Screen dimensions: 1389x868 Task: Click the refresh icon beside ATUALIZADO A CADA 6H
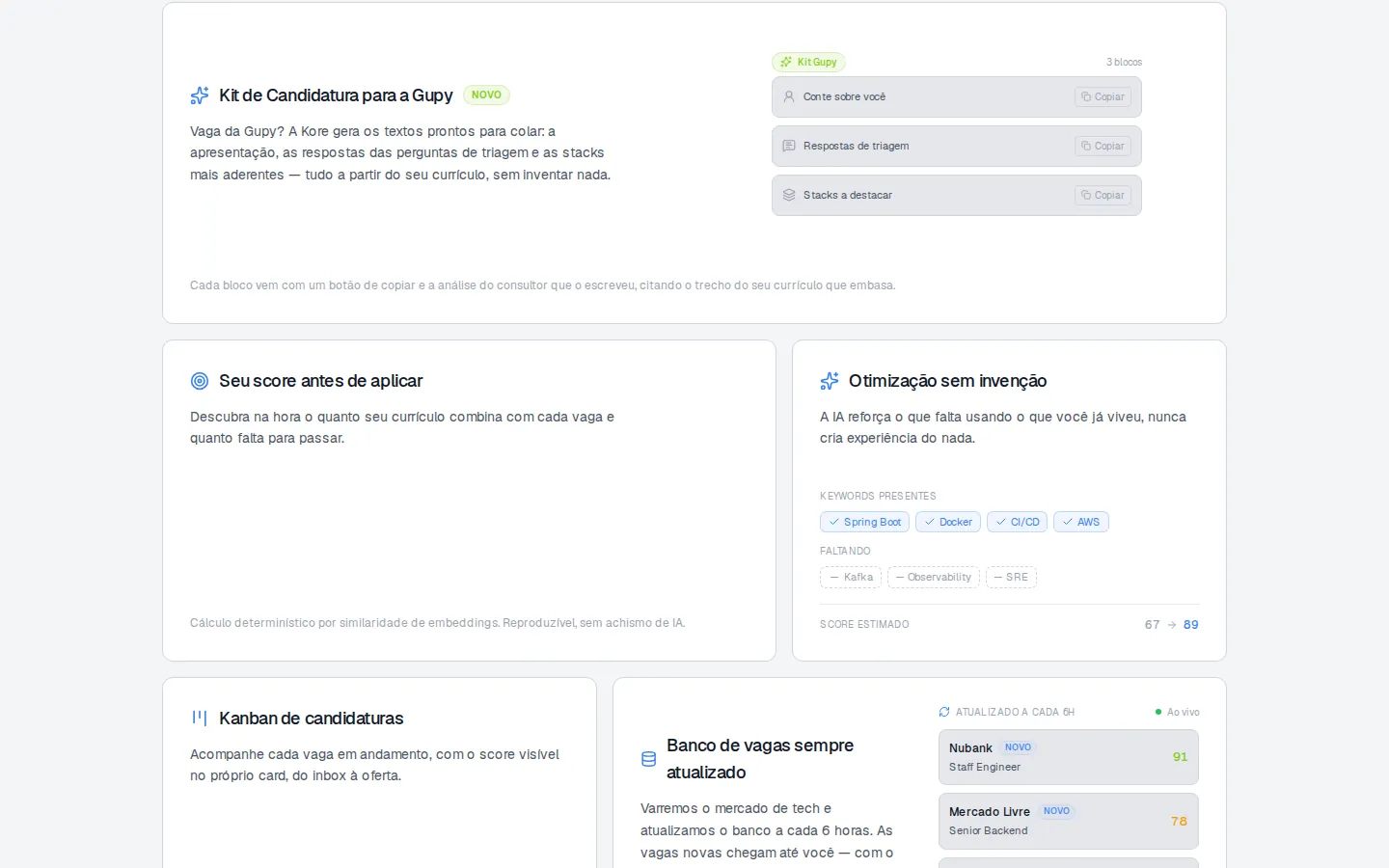click(x=944, y=712)
